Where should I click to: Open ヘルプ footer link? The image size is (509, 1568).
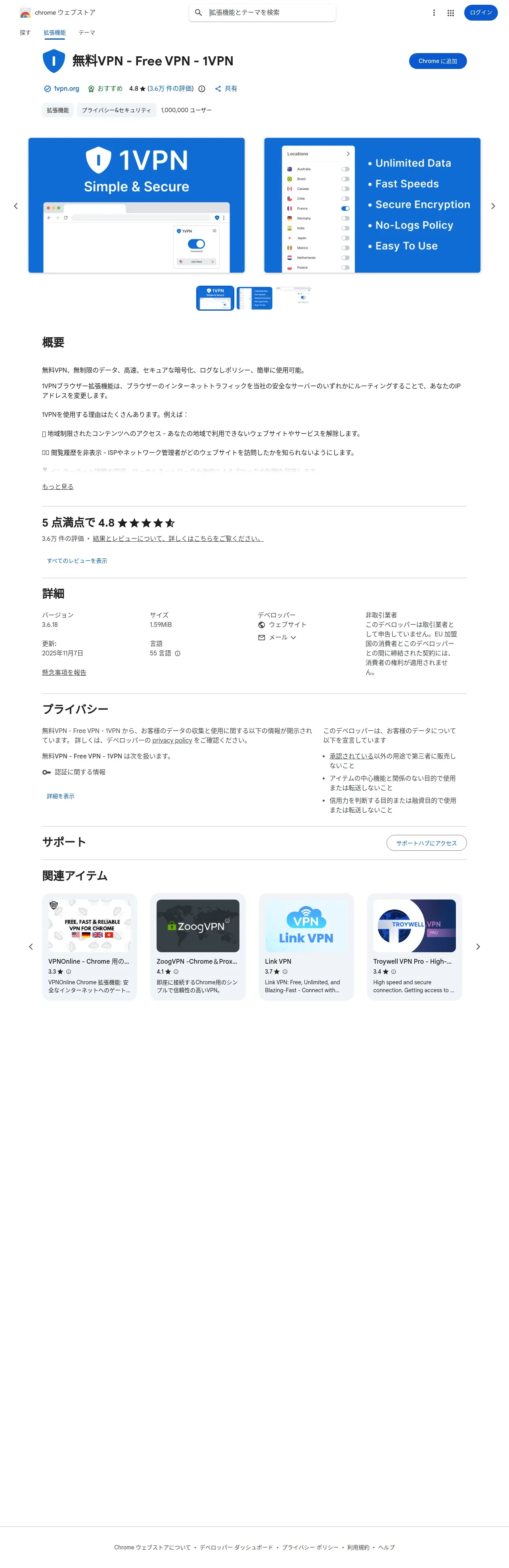(x=387, y=1547)
